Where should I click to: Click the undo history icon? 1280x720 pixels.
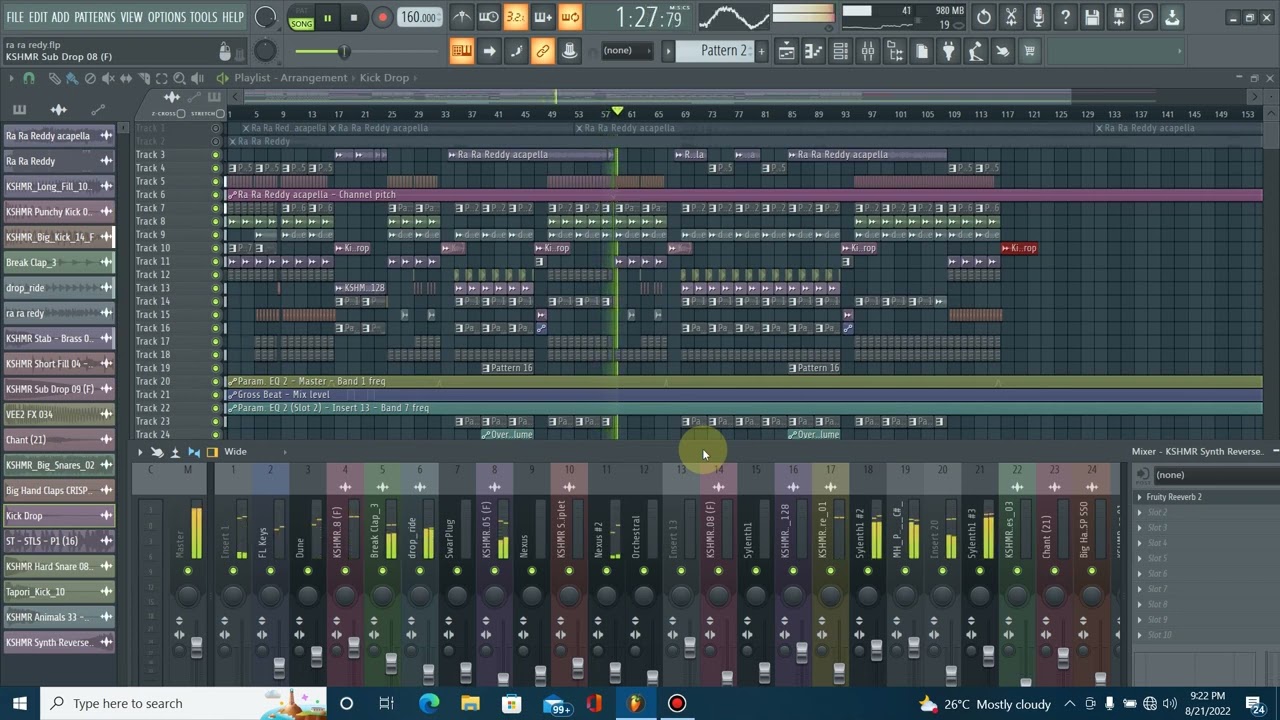click(x=984, y=17)
